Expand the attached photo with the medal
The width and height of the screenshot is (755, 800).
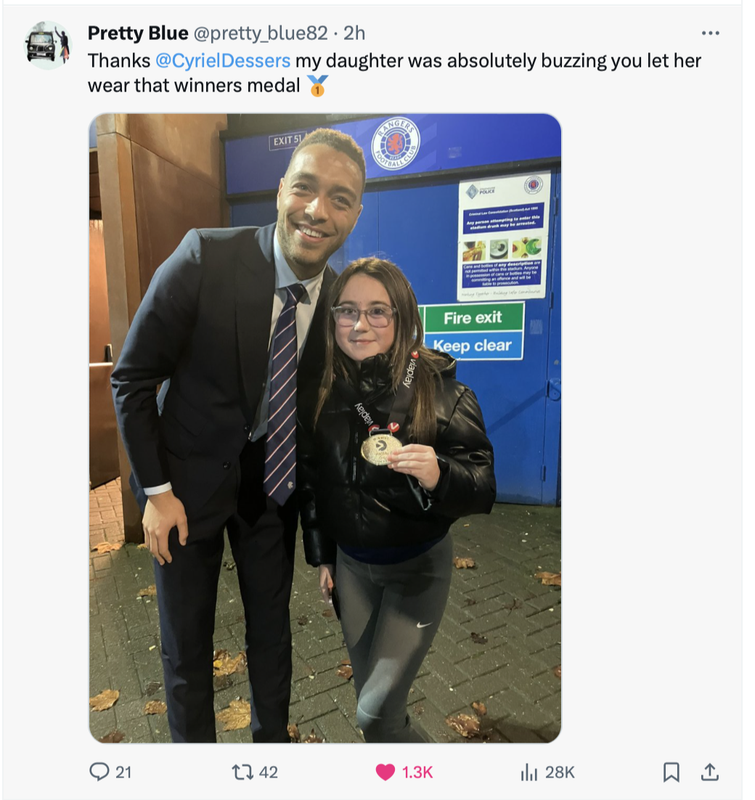325,428
